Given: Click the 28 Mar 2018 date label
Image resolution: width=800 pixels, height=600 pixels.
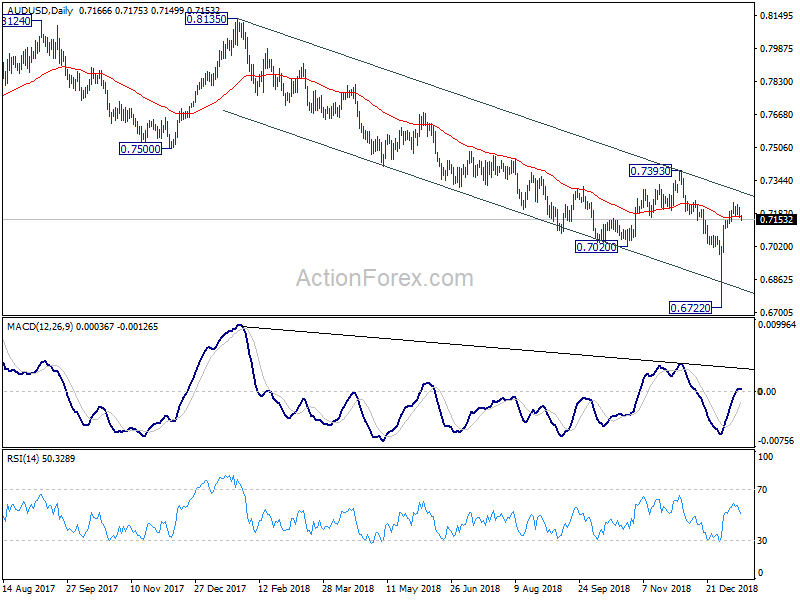Looking at the screenshot, I should tap(348, 588).
